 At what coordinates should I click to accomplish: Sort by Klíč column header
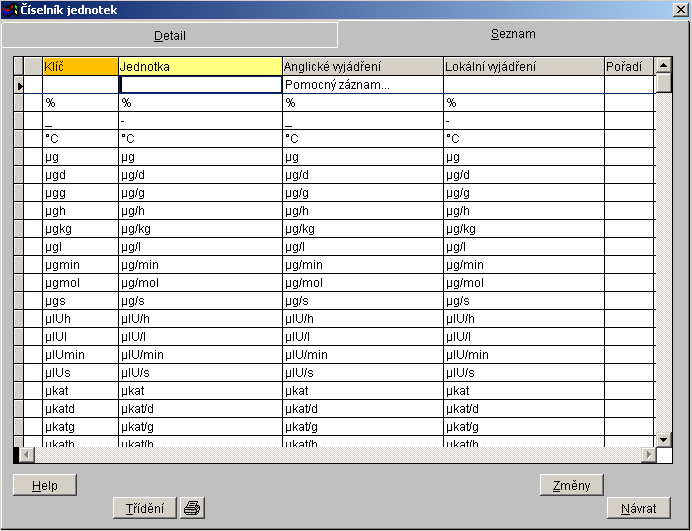coord(80,66)
